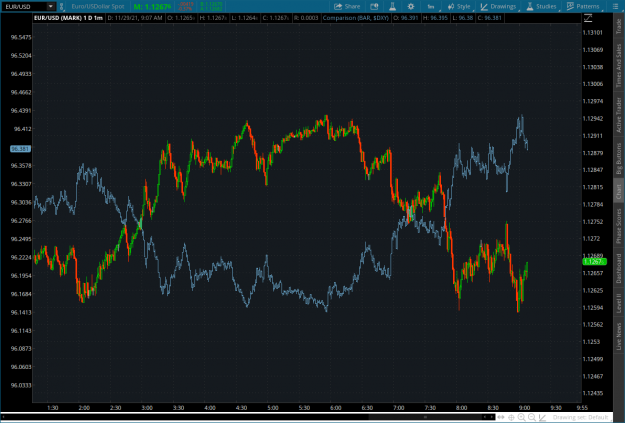
Task: Open the Drawing set: Default selector
Action: 580,417
